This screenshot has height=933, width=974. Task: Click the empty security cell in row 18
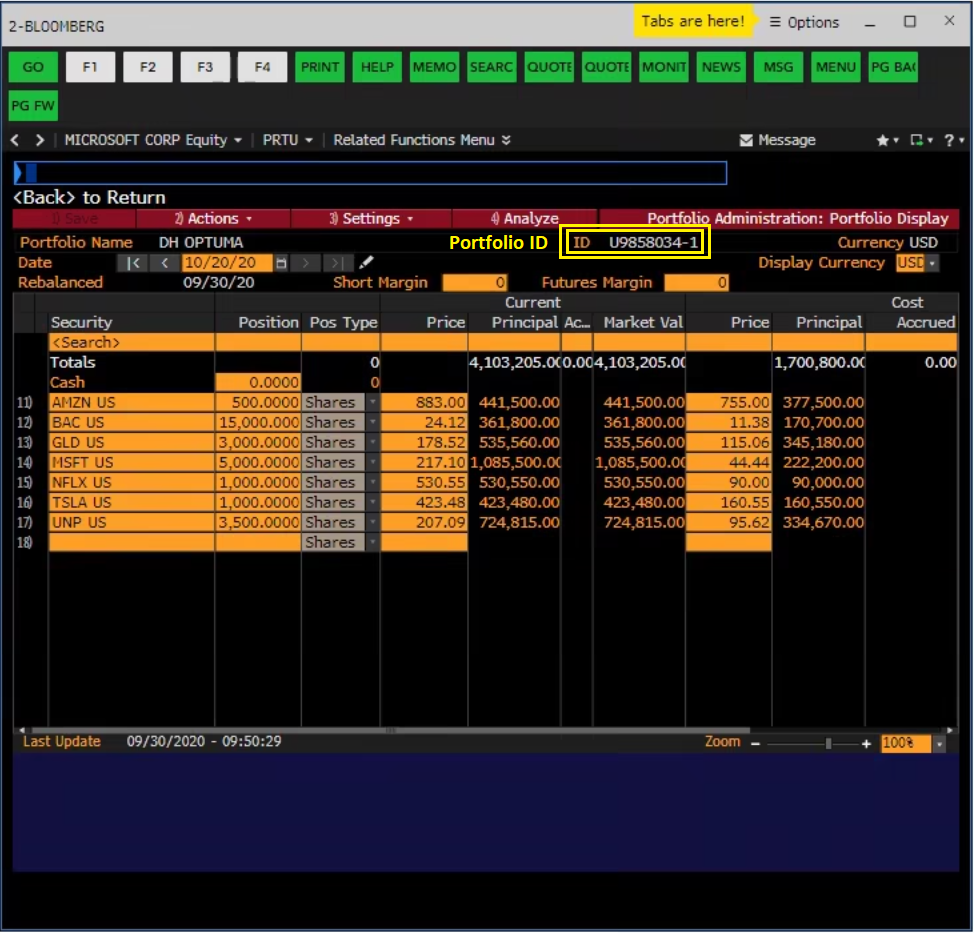click(132, 542)
